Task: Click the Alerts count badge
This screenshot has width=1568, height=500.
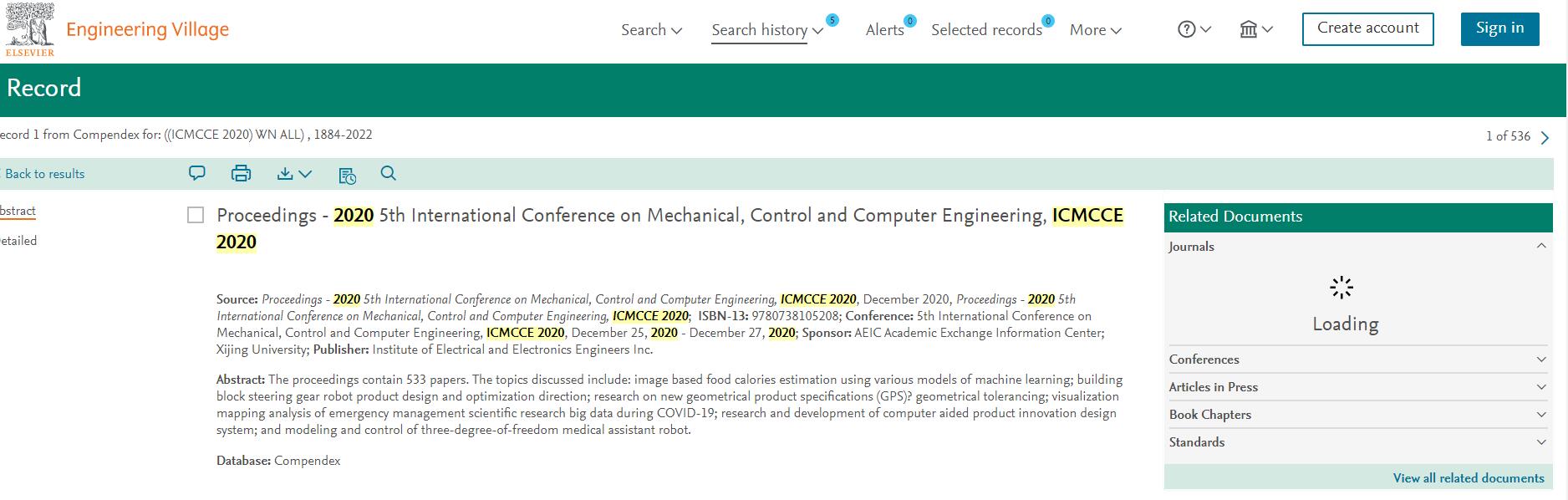Action: pos(910,21)
